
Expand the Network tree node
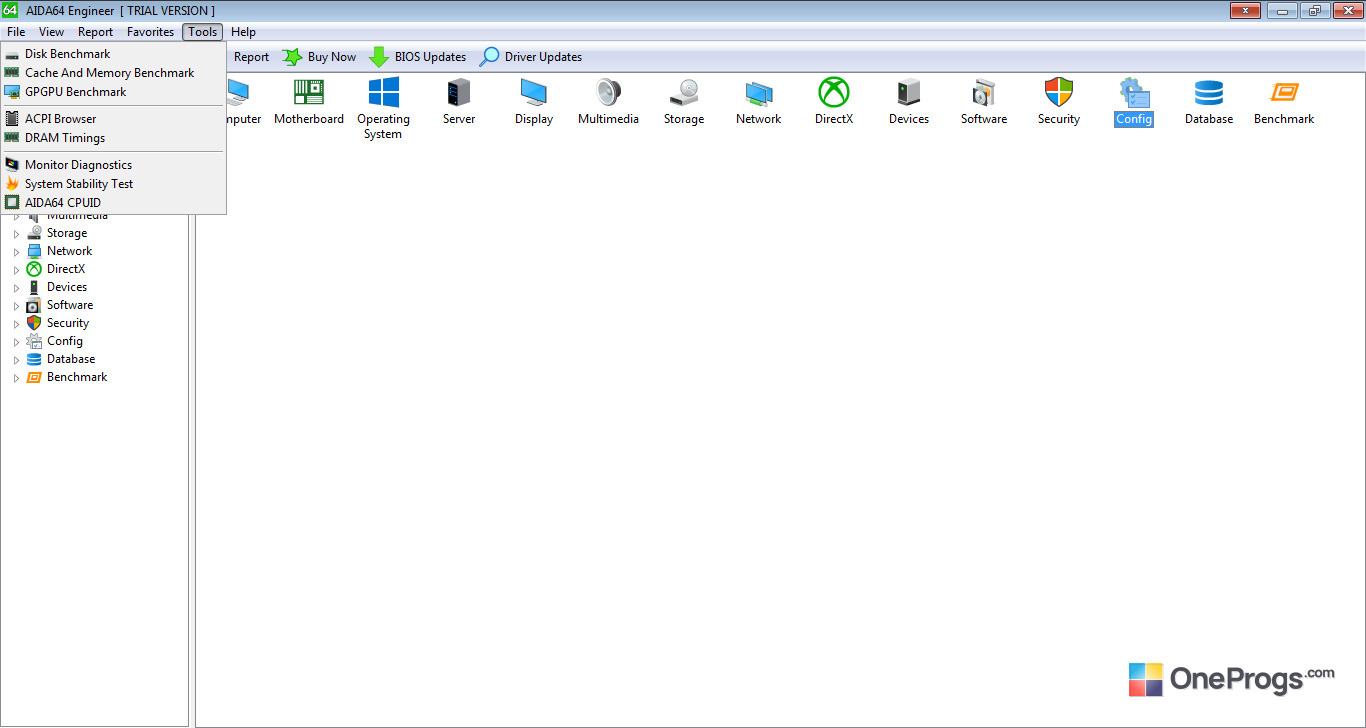(16, 252)
